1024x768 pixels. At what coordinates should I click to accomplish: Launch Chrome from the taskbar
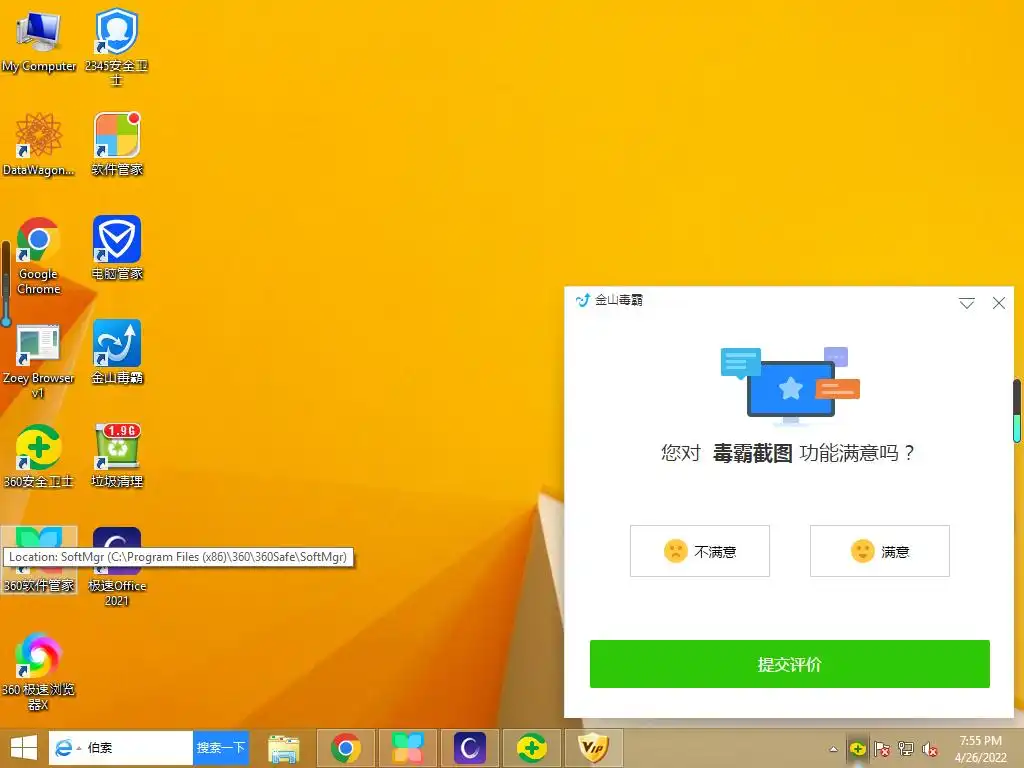click(346, 748)
